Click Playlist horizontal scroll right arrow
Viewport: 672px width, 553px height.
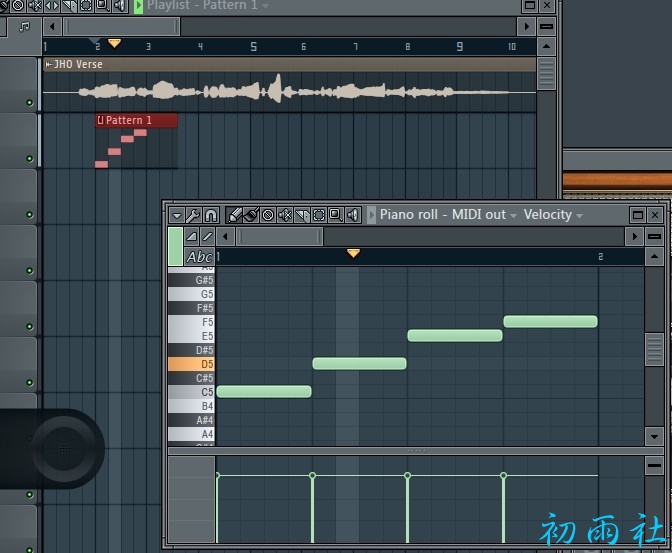526,27
